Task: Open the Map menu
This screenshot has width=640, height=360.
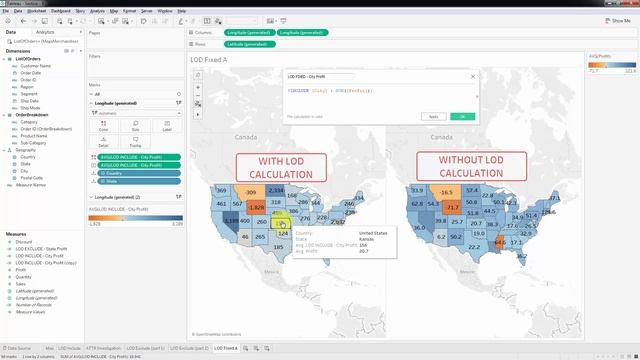Action: click(114, 11)
